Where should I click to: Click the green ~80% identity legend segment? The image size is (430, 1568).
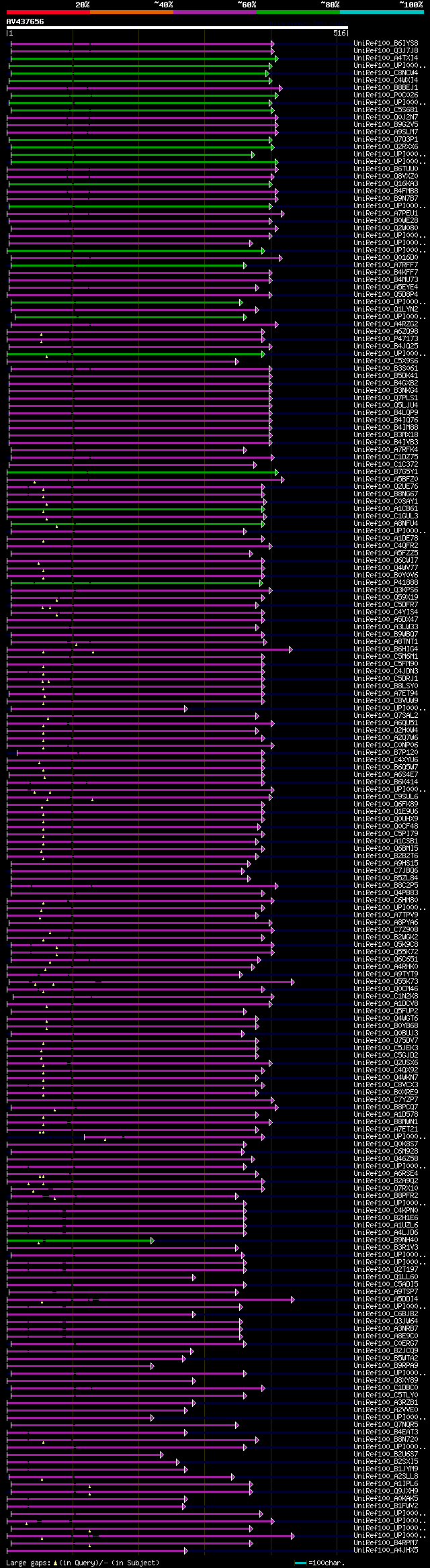[298, 12]
